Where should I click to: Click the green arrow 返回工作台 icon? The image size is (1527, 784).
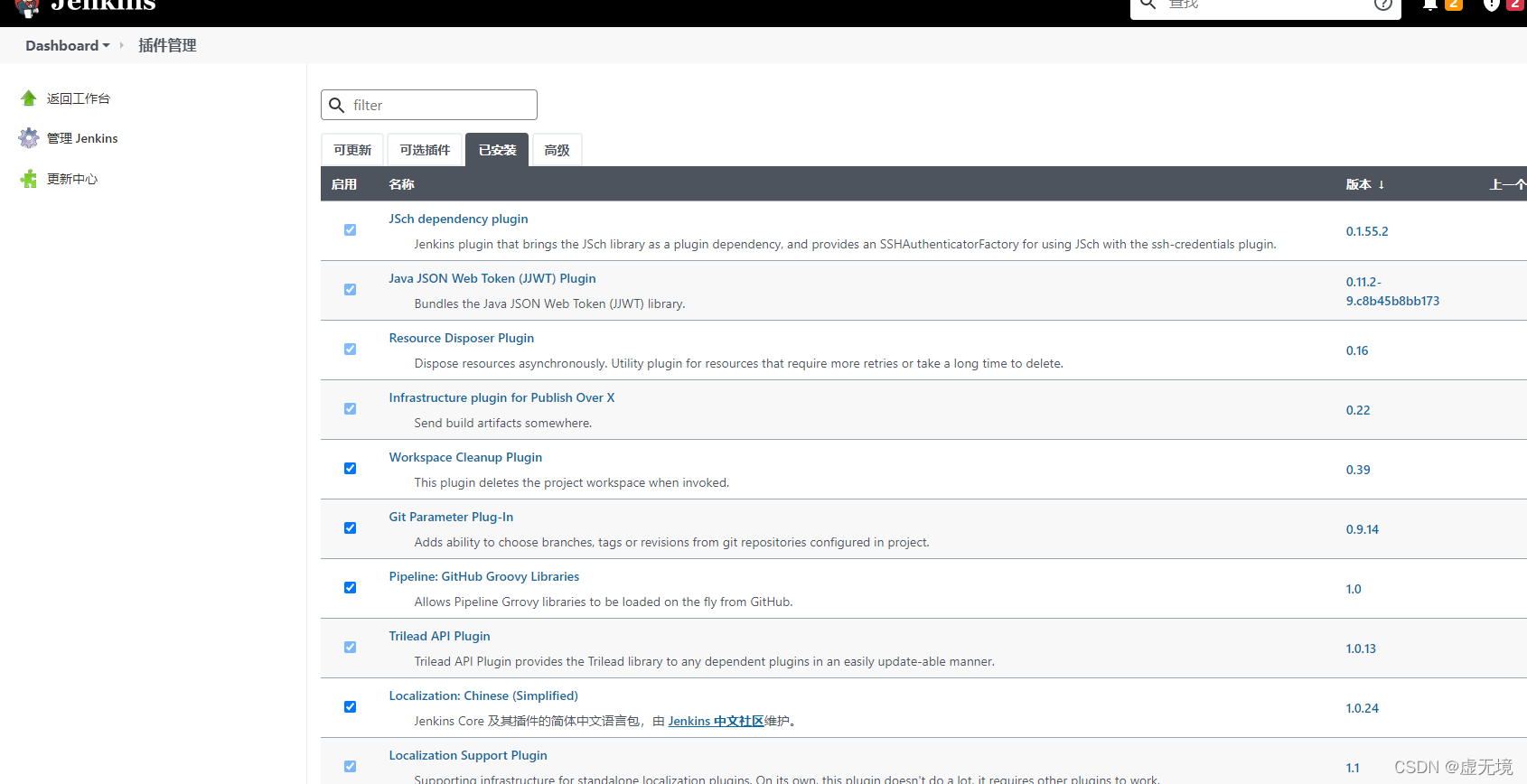(x=29, y=98)
